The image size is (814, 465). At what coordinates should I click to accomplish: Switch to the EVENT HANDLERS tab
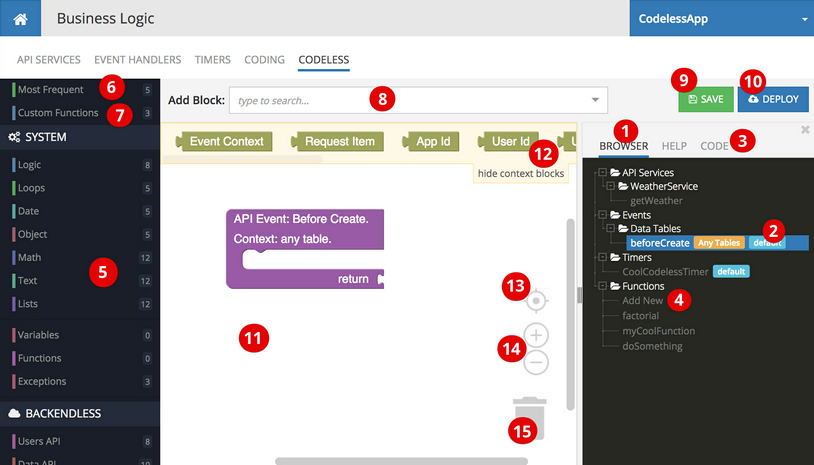(138, 60)
